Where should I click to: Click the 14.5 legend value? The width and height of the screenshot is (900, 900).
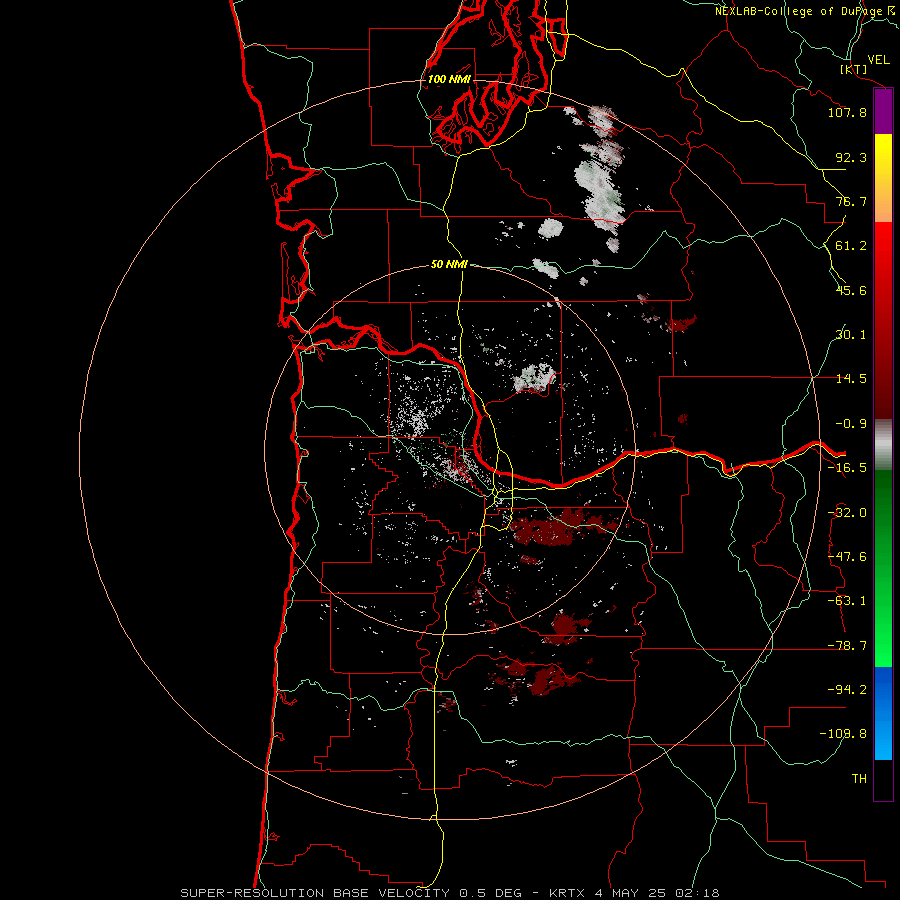pyautogui.click(x=851, y=379)
